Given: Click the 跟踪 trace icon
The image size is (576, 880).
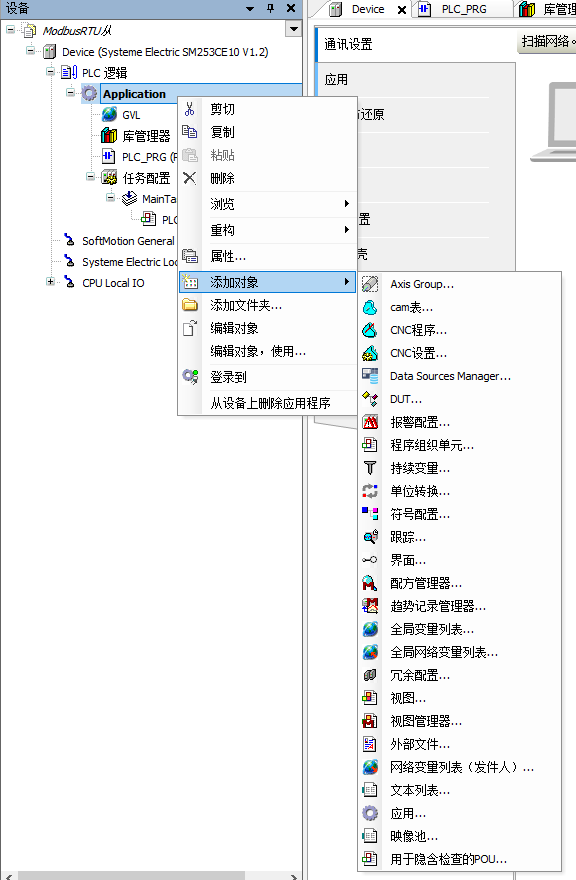Looking at the screenshot, I should [369, 537].
